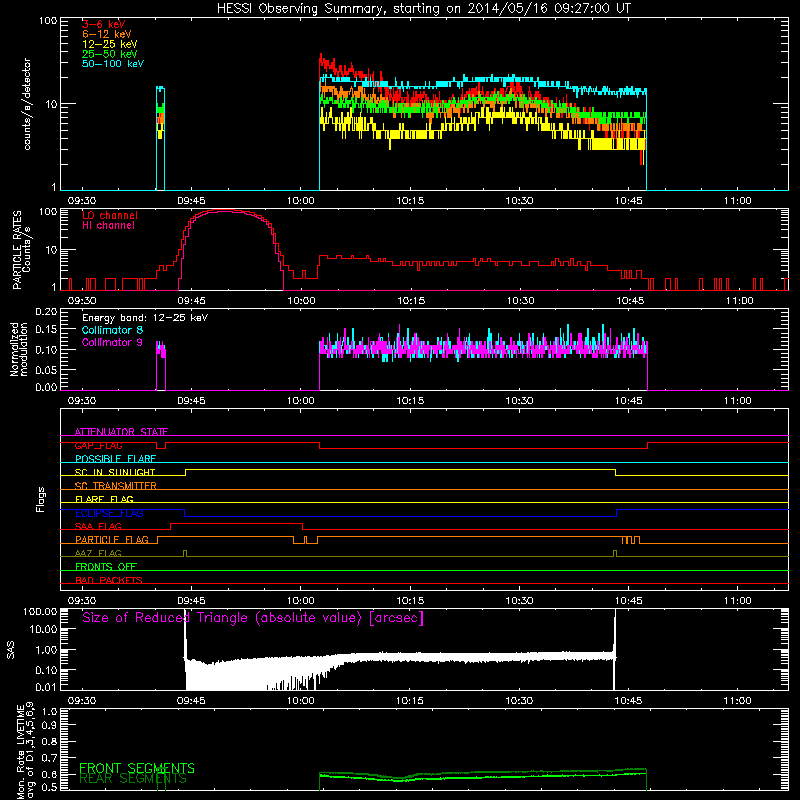Image resolution: width=800 pixels, height=800 pixels.
Task: Click the BAD_PACKETS flag label
Action: [109, 580]
